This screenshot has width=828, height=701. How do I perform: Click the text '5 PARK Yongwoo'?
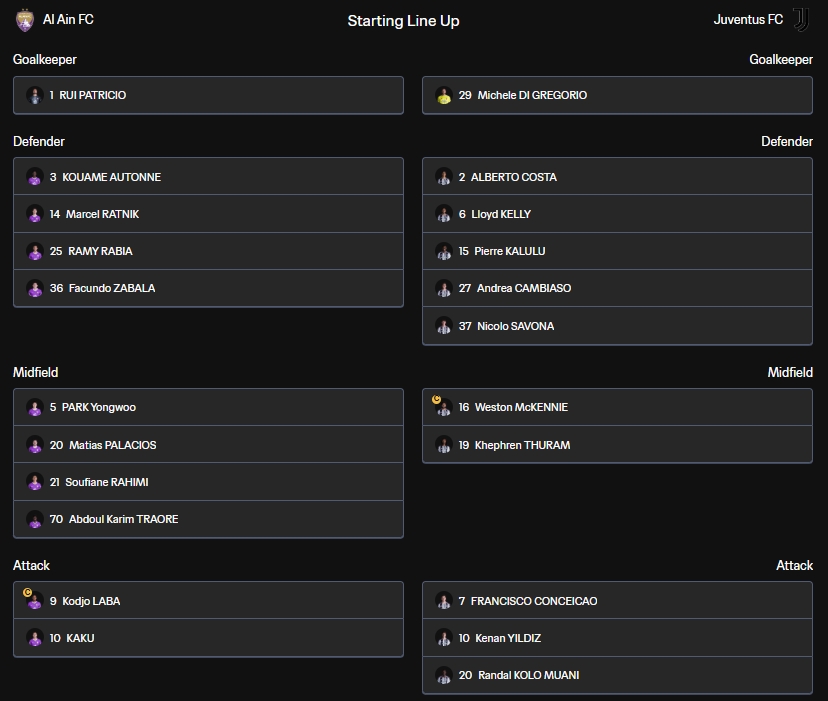92,407
